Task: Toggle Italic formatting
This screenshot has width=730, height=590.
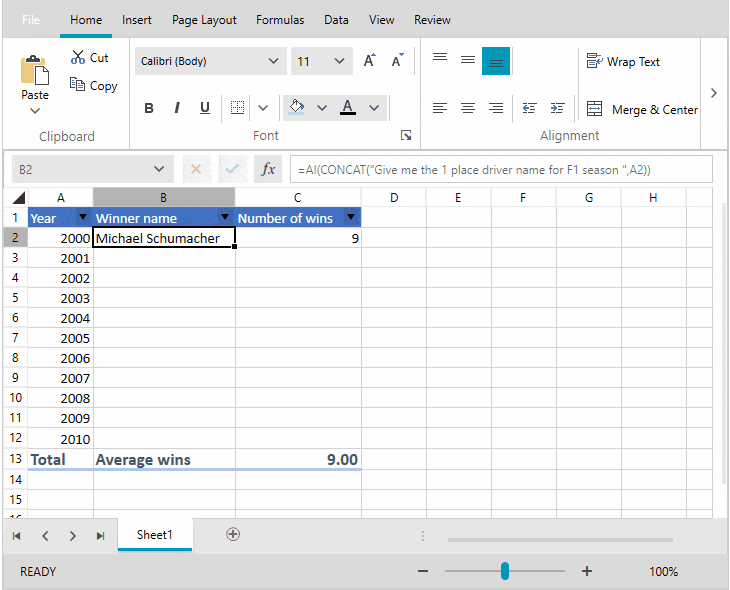Action: coord(177,108)
